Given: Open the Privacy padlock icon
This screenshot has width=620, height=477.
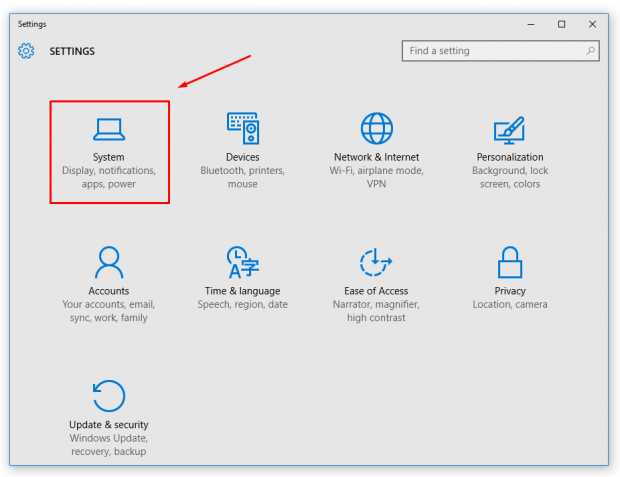Looking at the screenshot, I should [510, 262].
